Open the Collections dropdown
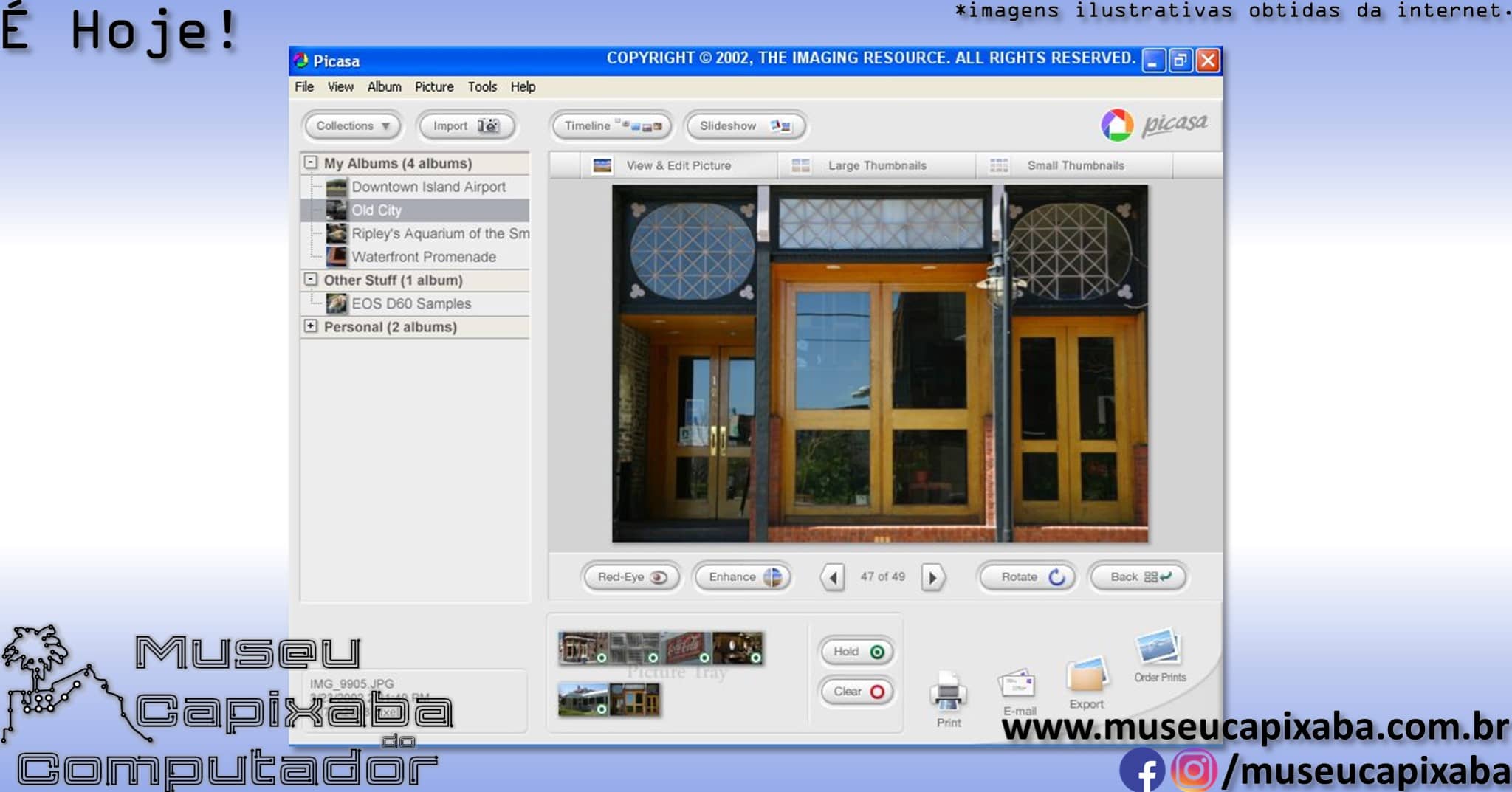 point(351,126)
